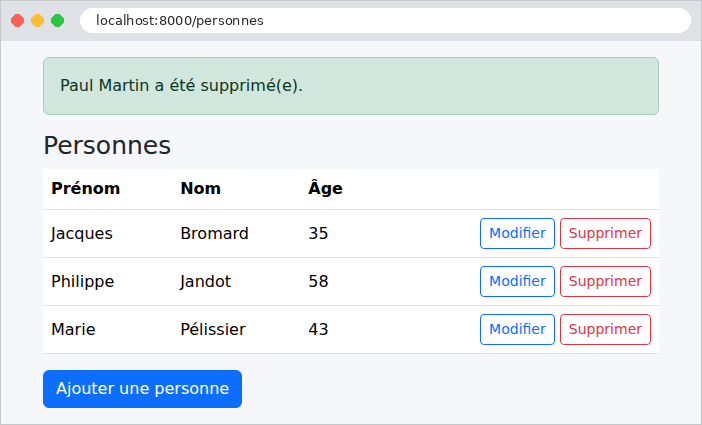This screenshot has width=702, height=425.
Task: Select the Jacques first name cell
Action: (x=81, y=234)
